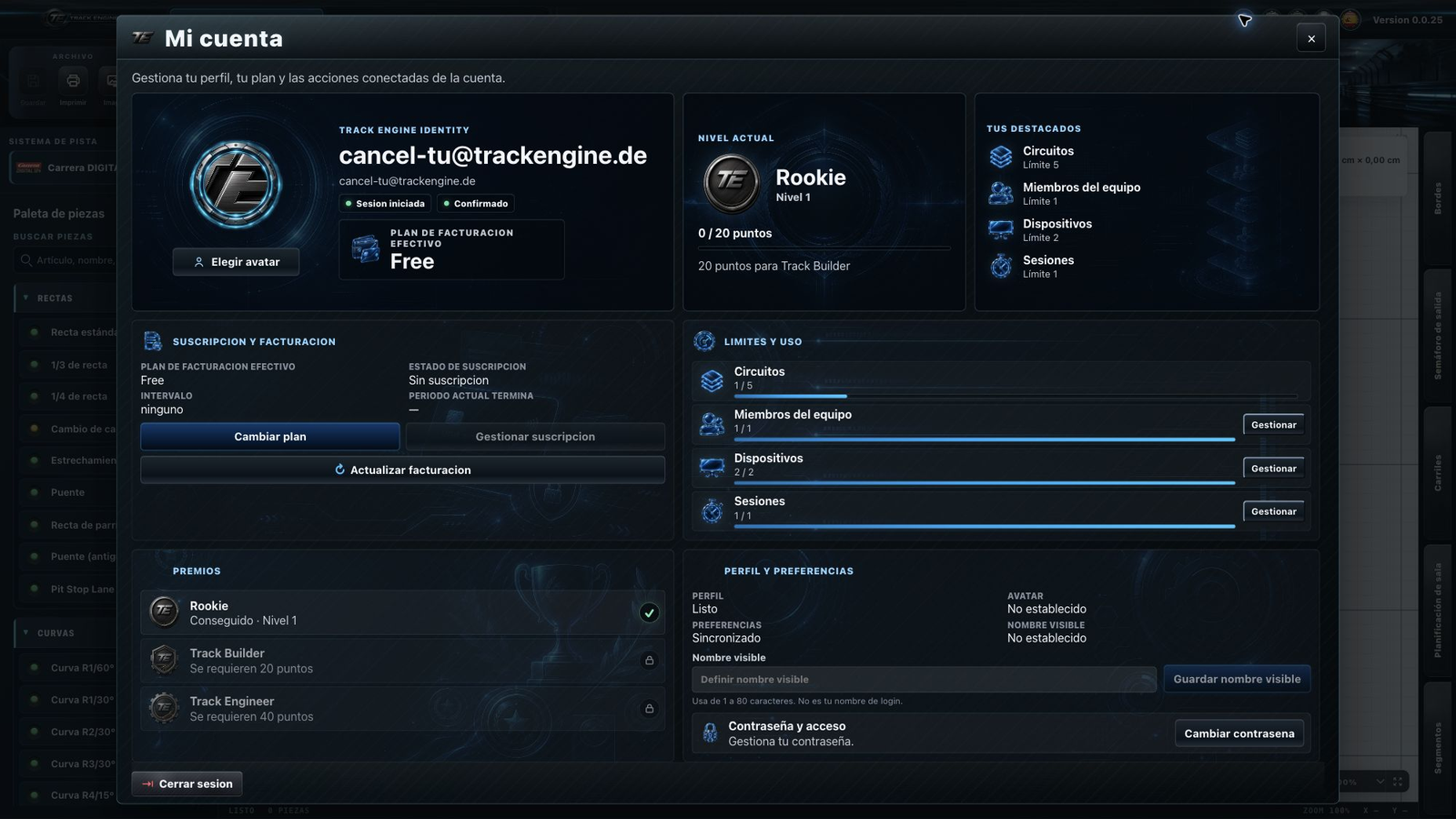This screenshot has height=819, width=1456.
Task: Click the Contraseña y acceso key icon
Action: [x=710, y=733]
